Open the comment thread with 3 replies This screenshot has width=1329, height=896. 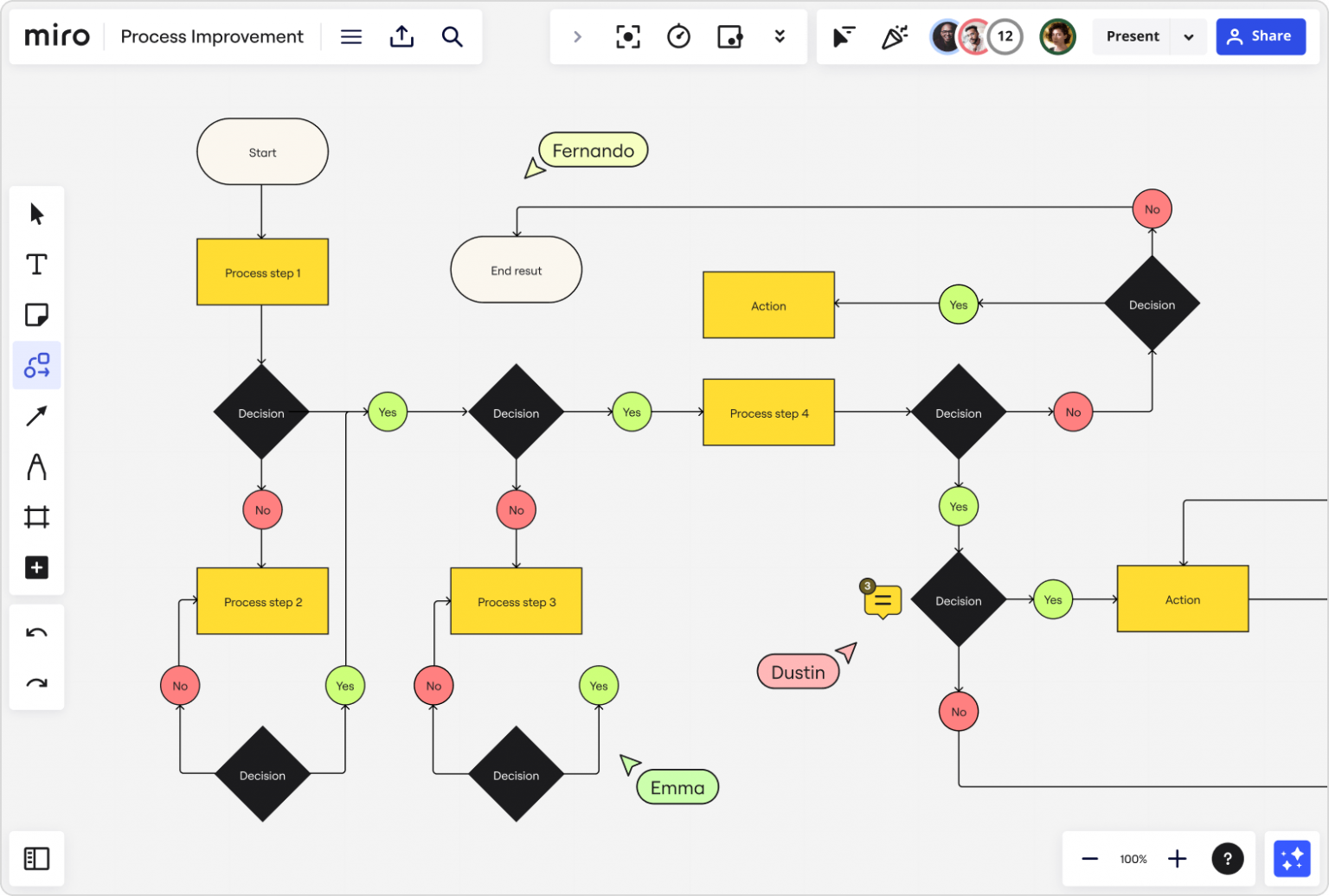[x=881, y=598]
